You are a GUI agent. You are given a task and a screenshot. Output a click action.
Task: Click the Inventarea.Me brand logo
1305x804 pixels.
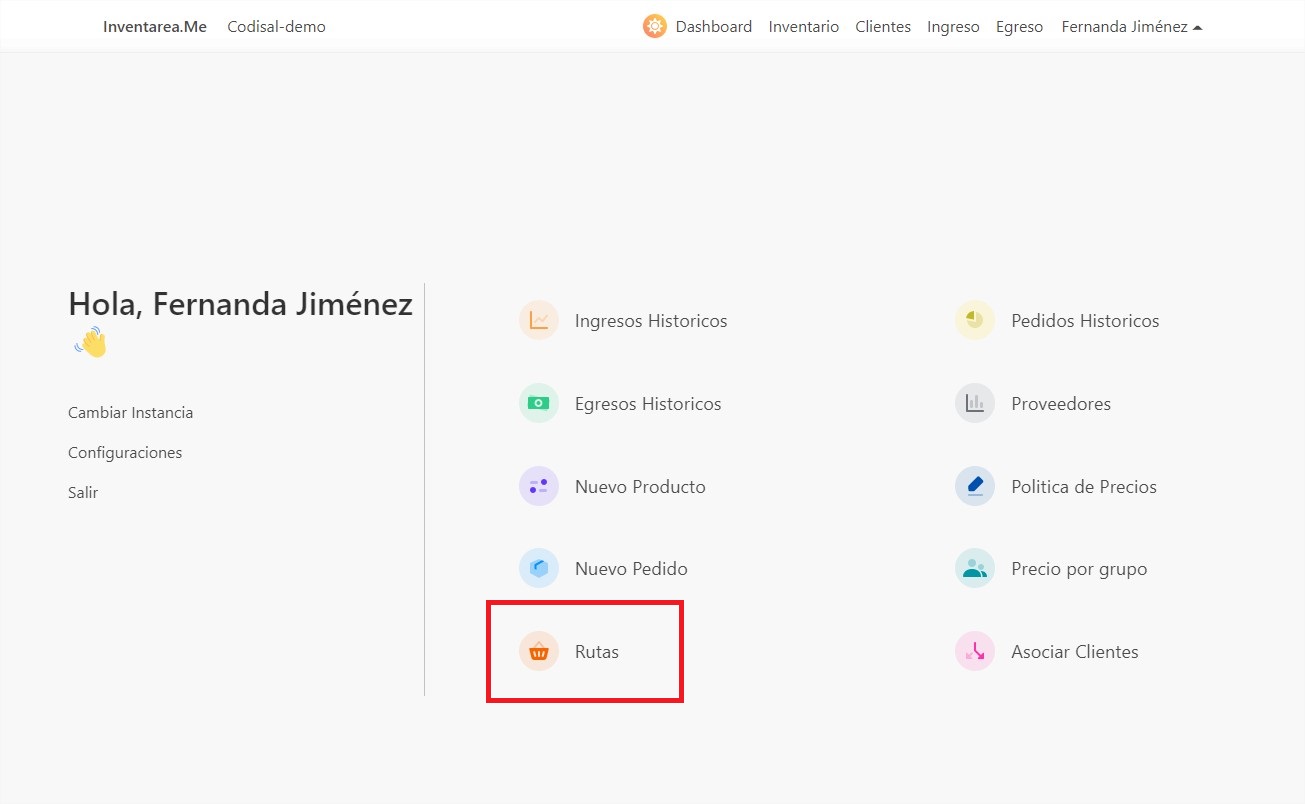[x=153, y=26]
